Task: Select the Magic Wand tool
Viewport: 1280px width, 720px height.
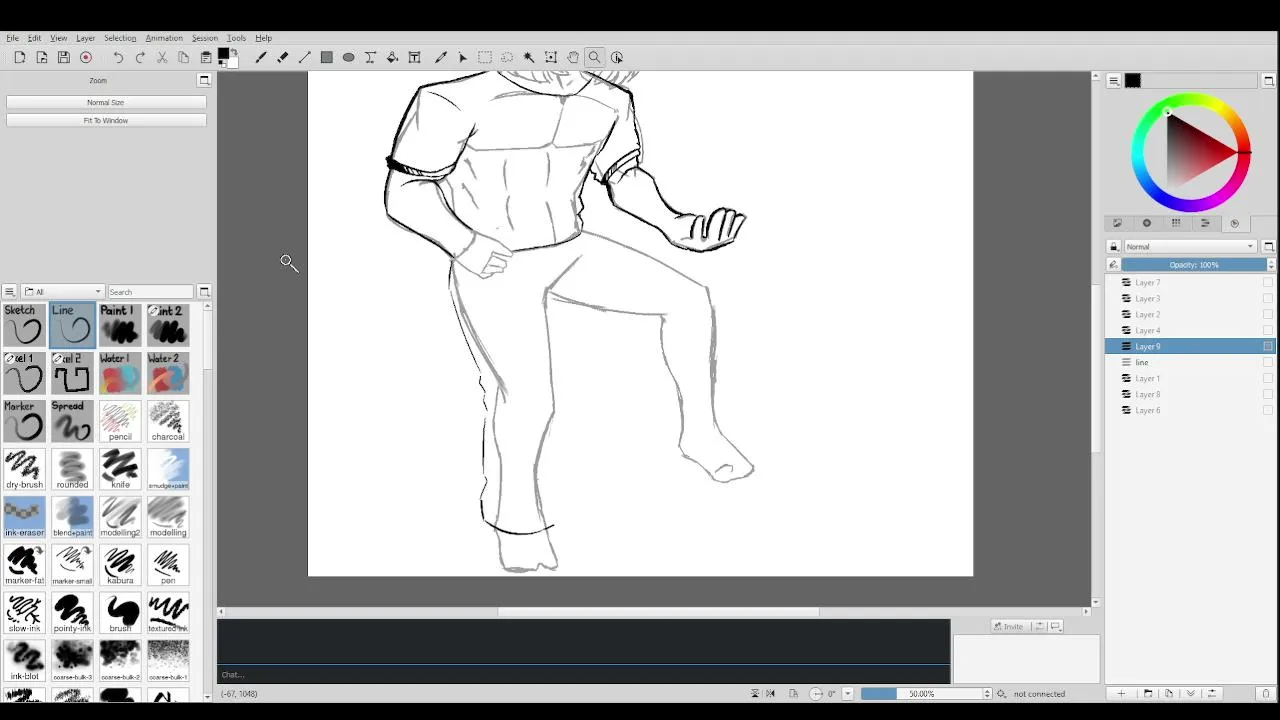Action: (529, 58)
